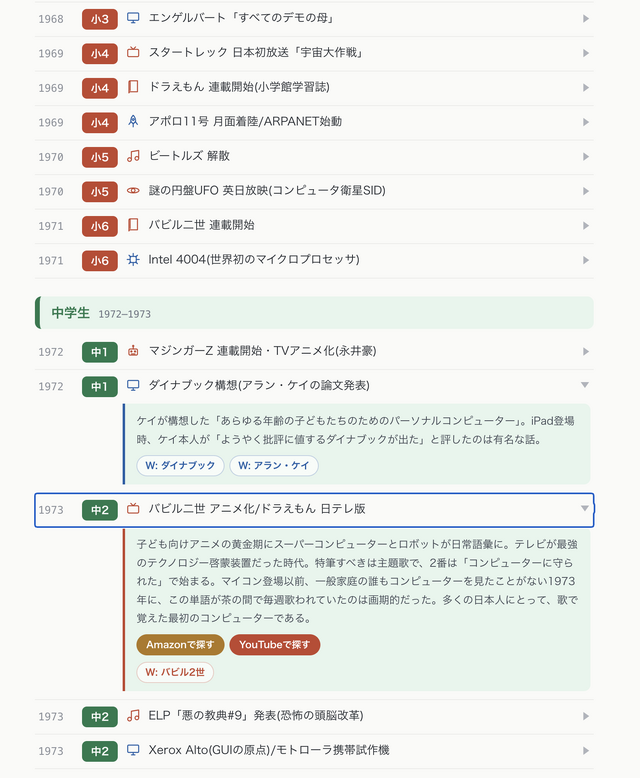The height and width of the screenshot is (778, 640).
Task: Collapse the バビル二世 アニメ化 row arrow
Action: (585, 509)
